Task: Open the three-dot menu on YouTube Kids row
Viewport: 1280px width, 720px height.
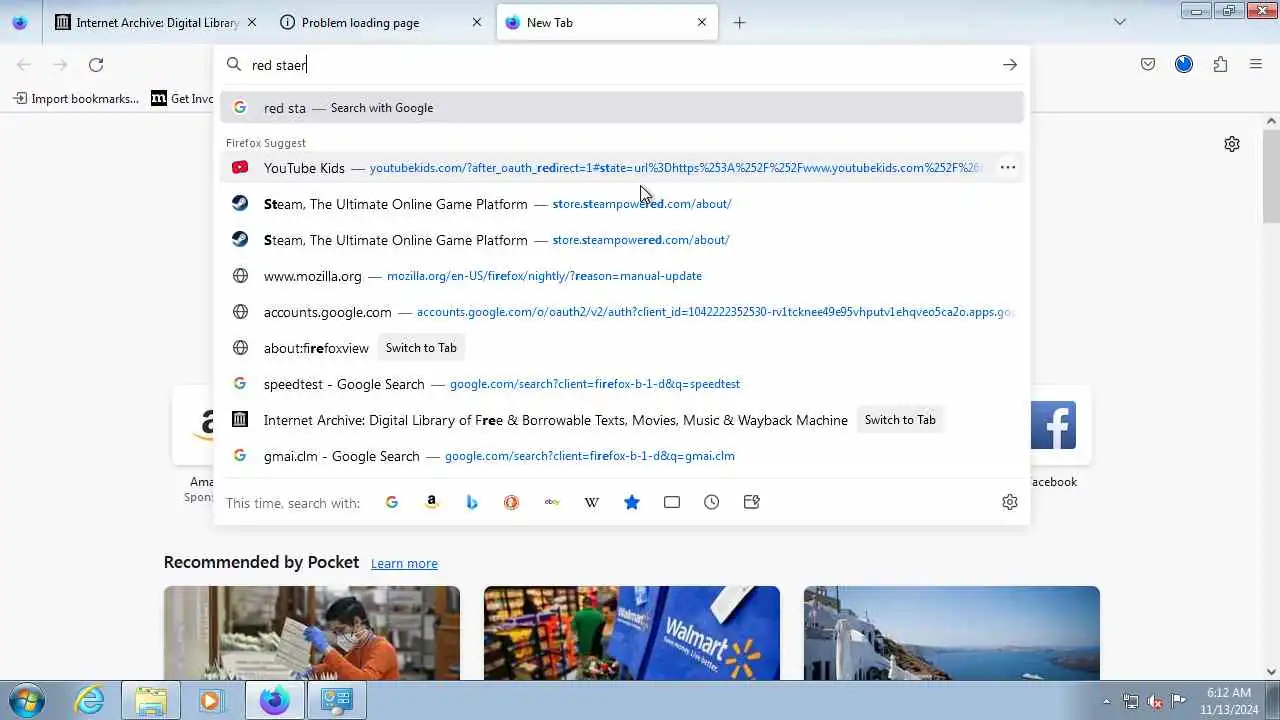Action: pyautogui.click(x=1008, y=168)
